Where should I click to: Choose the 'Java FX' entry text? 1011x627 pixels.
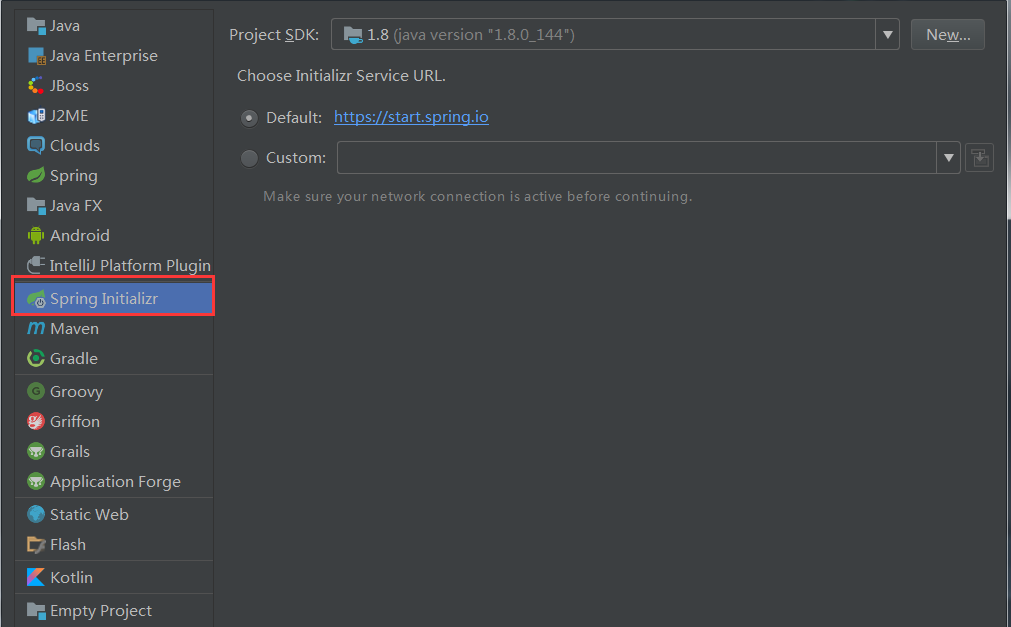pos(76,206)
